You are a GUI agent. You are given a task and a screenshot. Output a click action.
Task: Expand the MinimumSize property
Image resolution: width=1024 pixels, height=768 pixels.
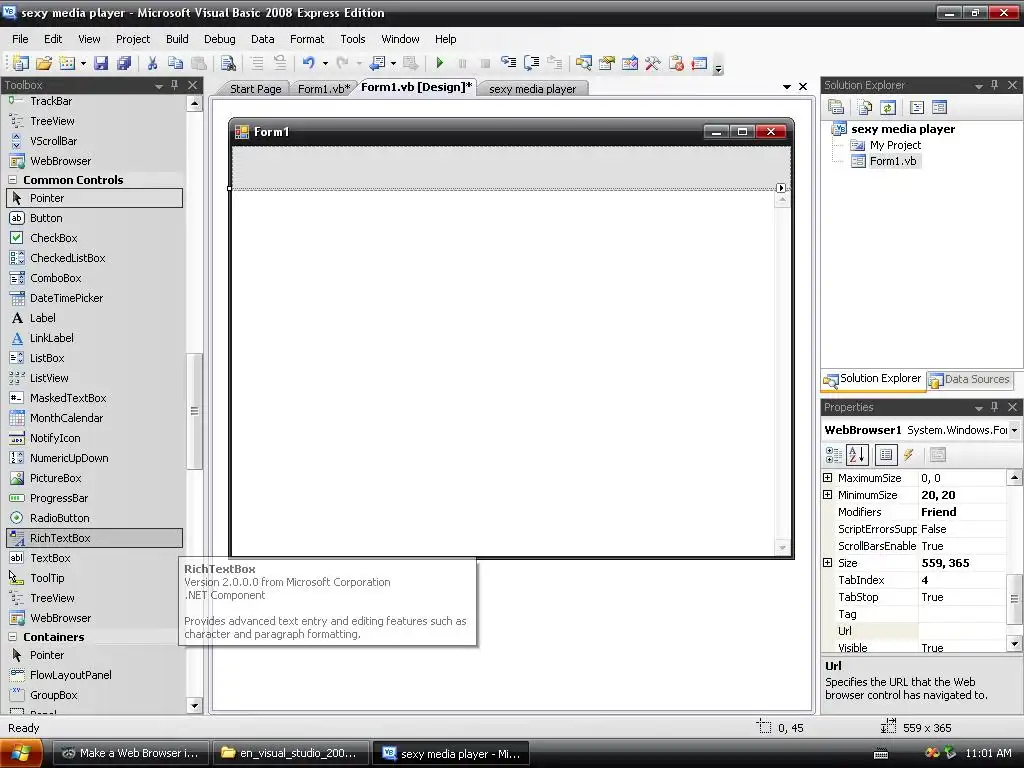click(827, 494)
